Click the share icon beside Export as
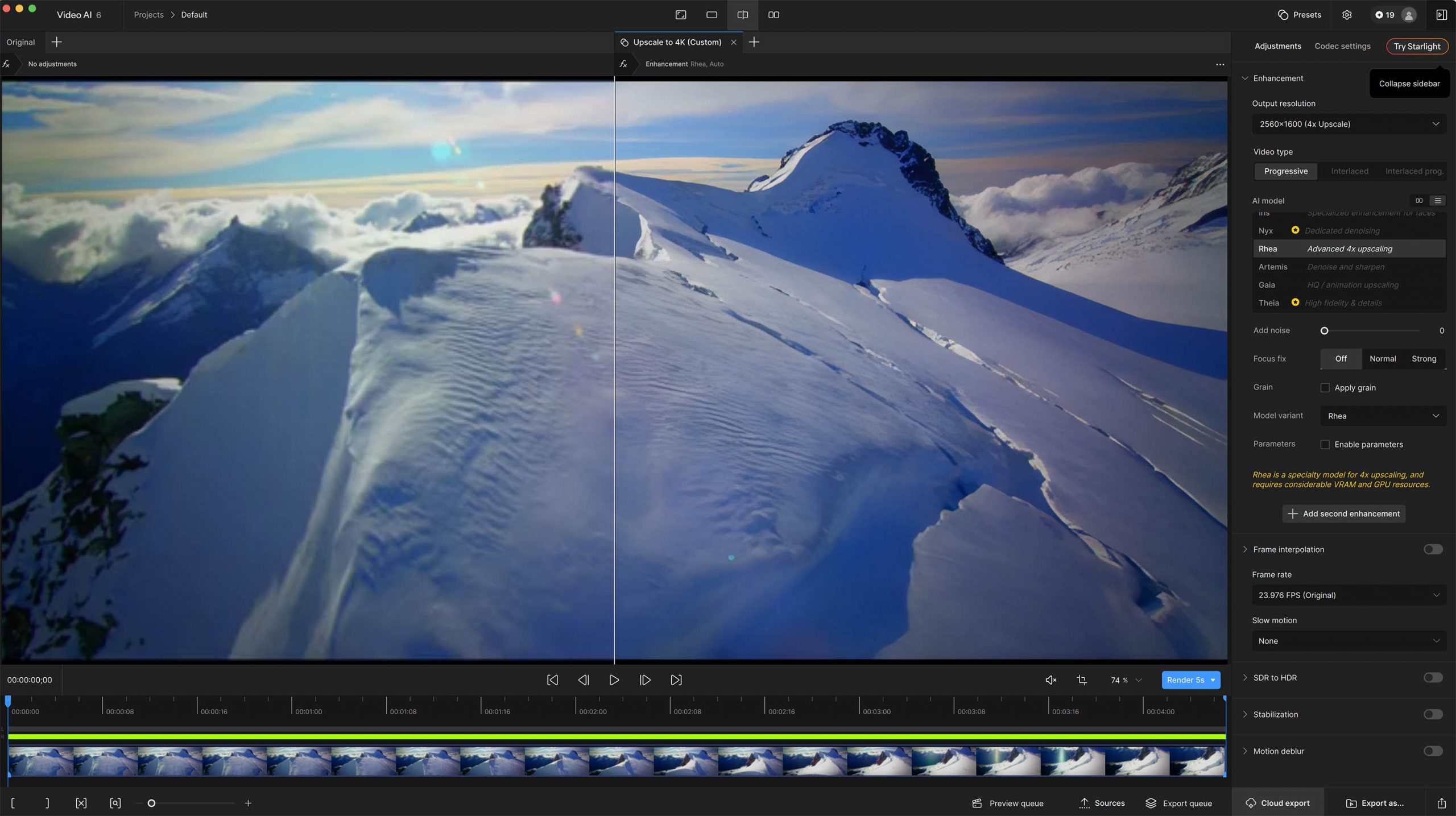Screen dimensions: 1456x816 point(1441,803)
